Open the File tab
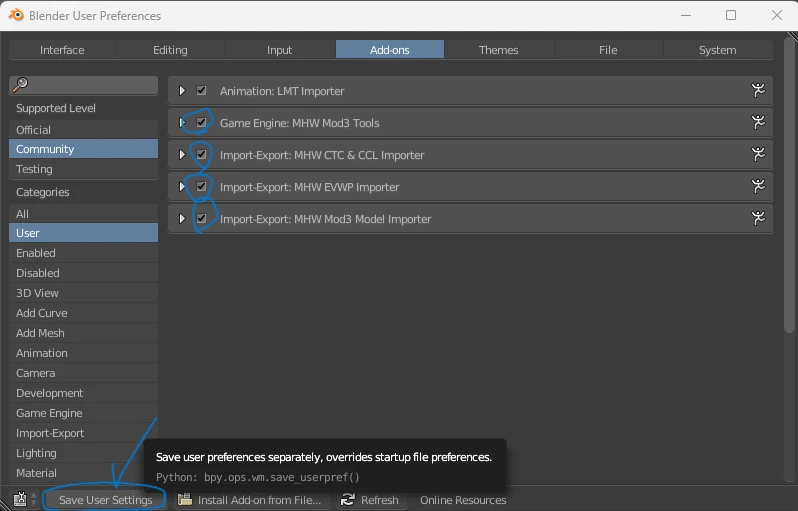Viewport: 798px width, 511px height. coord(608,50)
